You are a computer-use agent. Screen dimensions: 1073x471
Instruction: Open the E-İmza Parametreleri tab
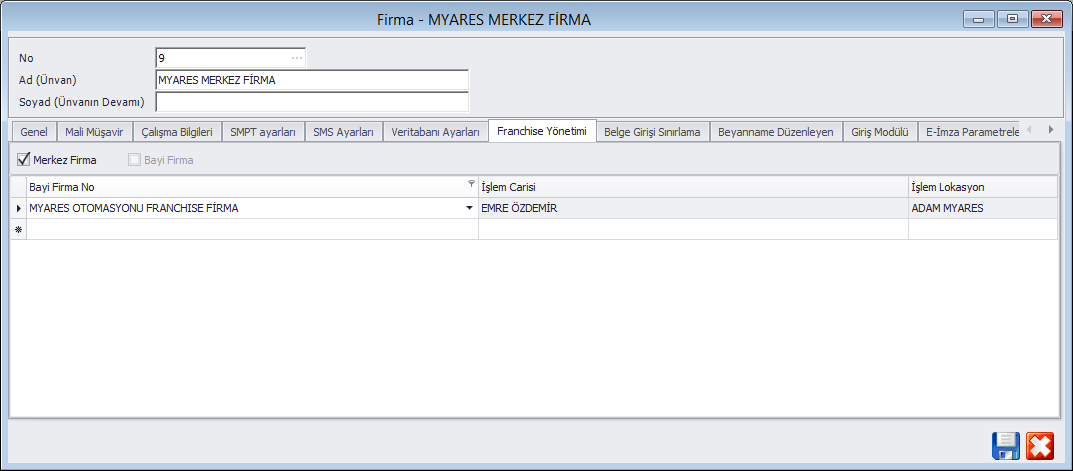pyautogui.click(x=970, y=132)
